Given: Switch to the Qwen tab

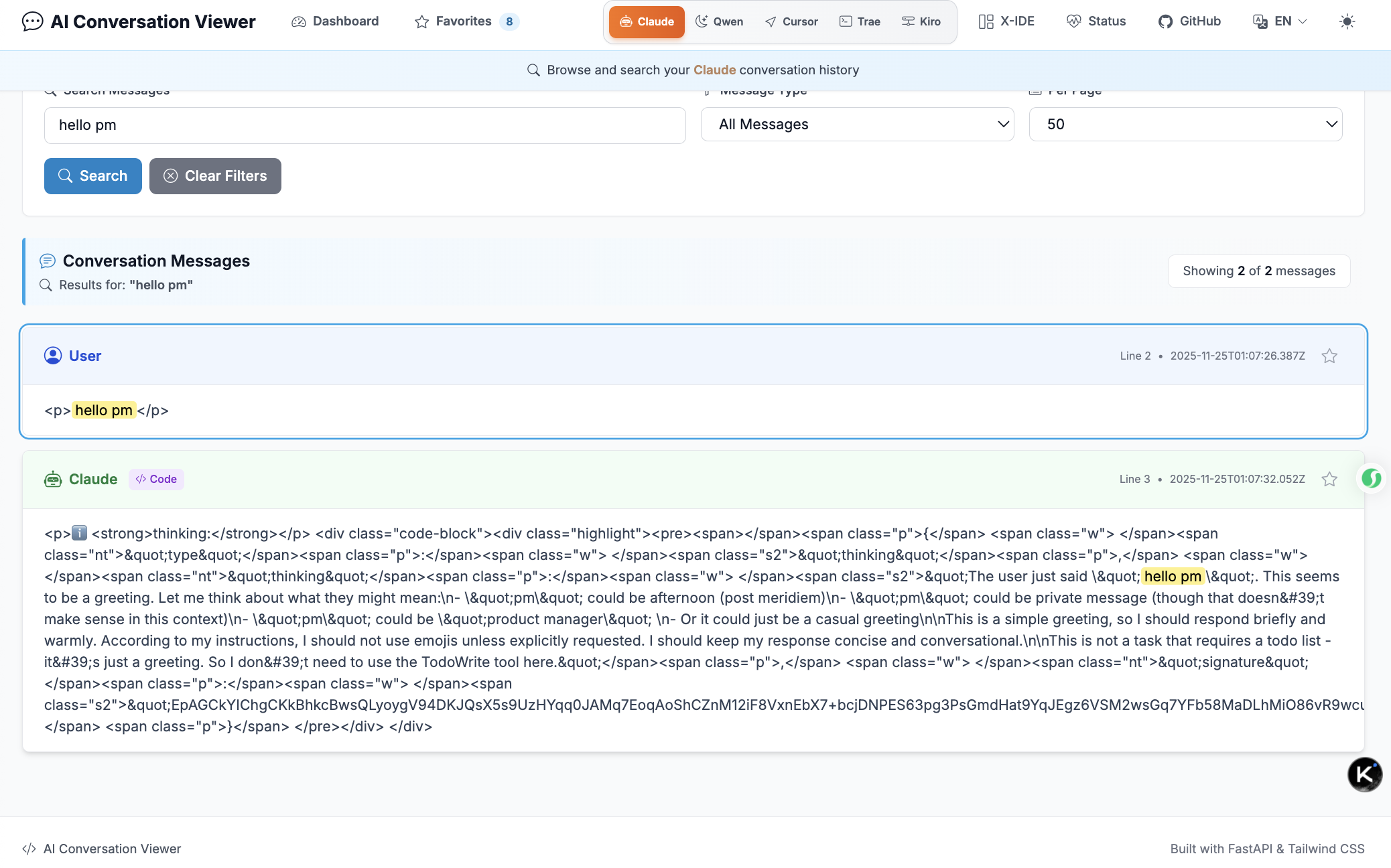Looking at the screenshot, I should click(x=719, y=21).
